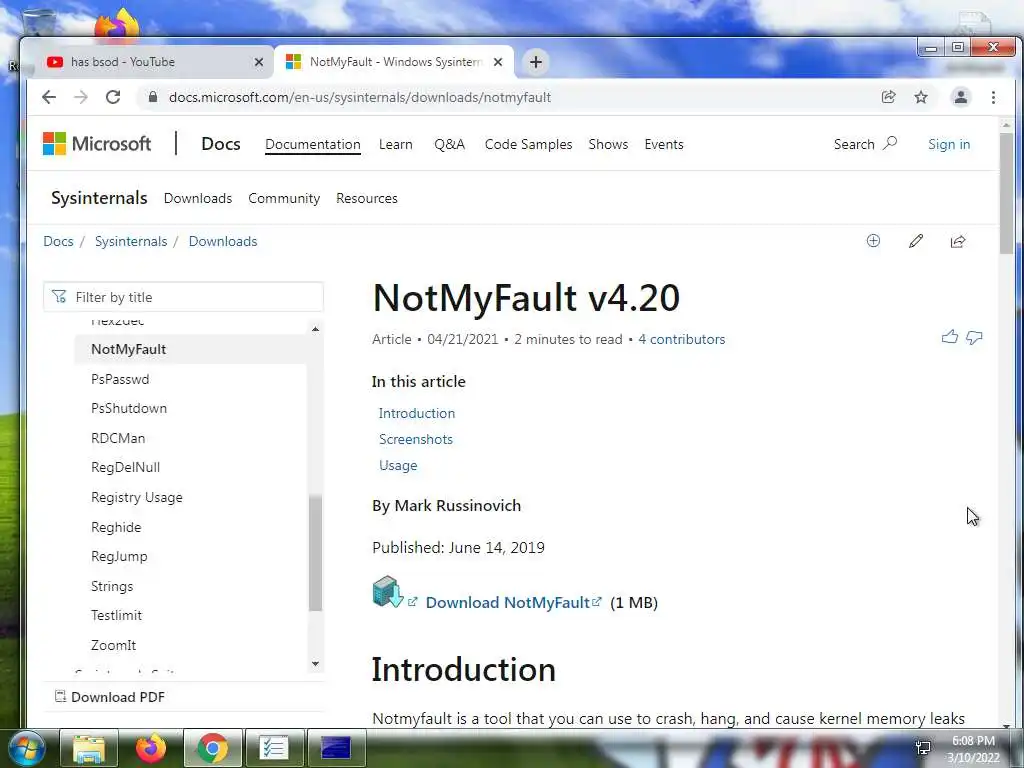Jump to Introduction in the article list
Screen dimensions: 1024x768
[x=417, y=413]
